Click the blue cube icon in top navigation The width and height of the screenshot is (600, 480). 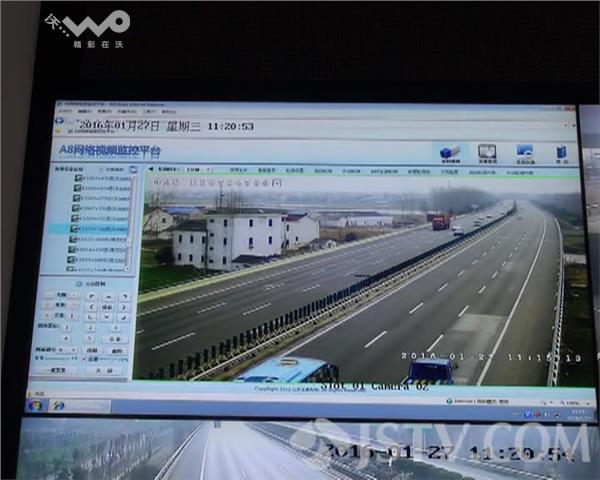[449, 152]
